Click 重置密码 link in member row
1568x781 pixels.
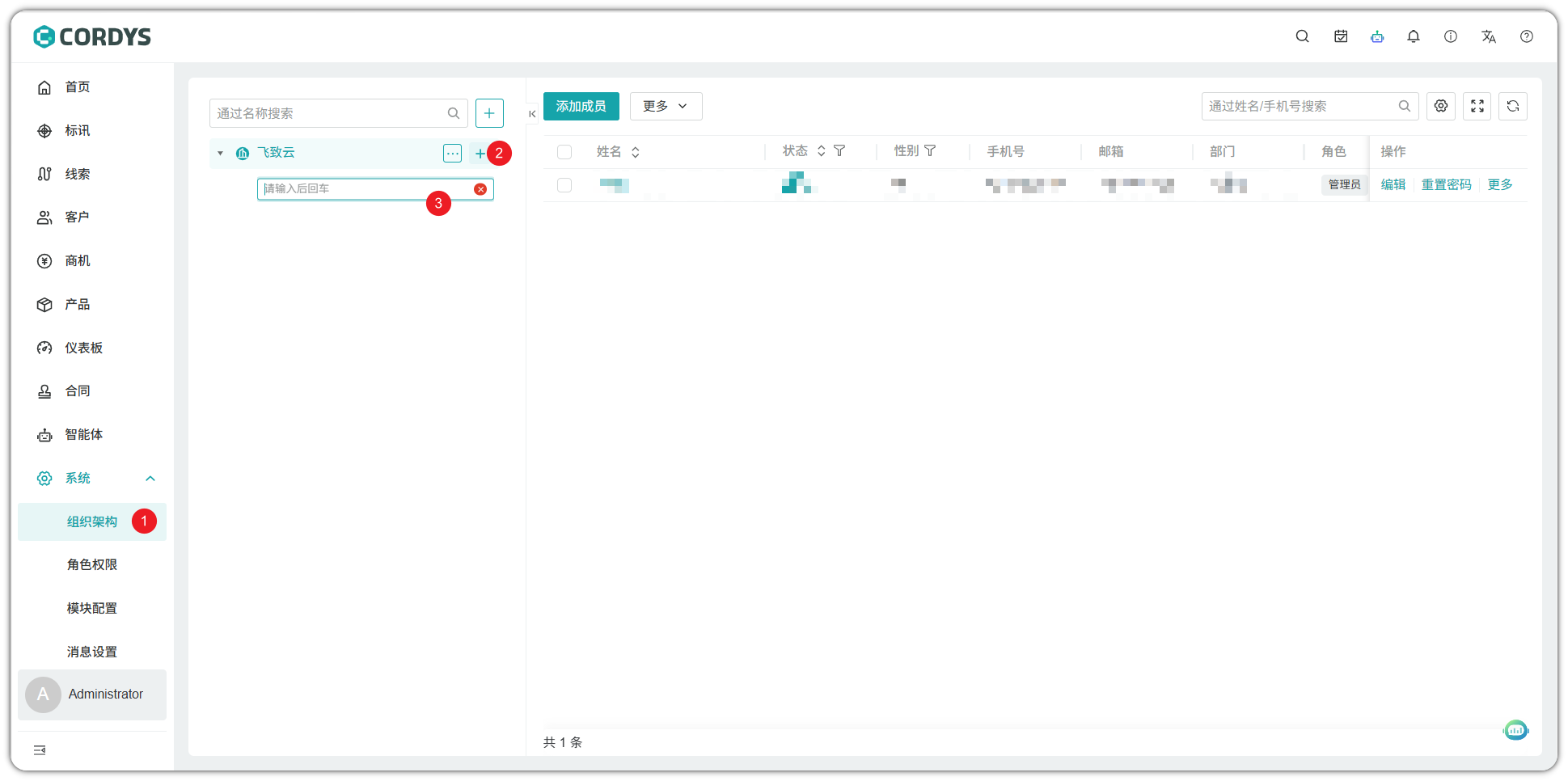click(x=1446, y=185)
